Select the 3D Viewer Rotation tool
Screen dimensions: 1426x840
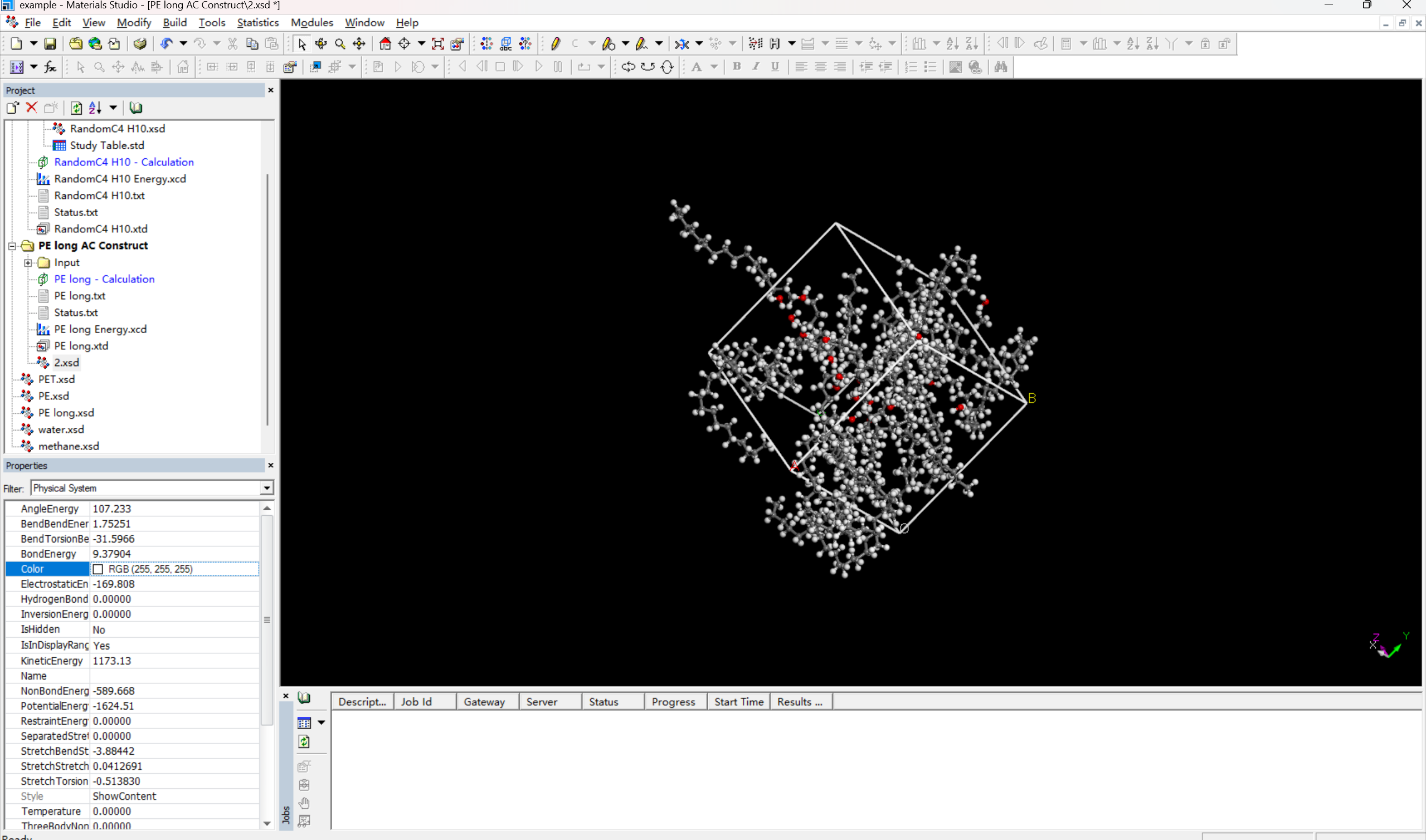321,43
